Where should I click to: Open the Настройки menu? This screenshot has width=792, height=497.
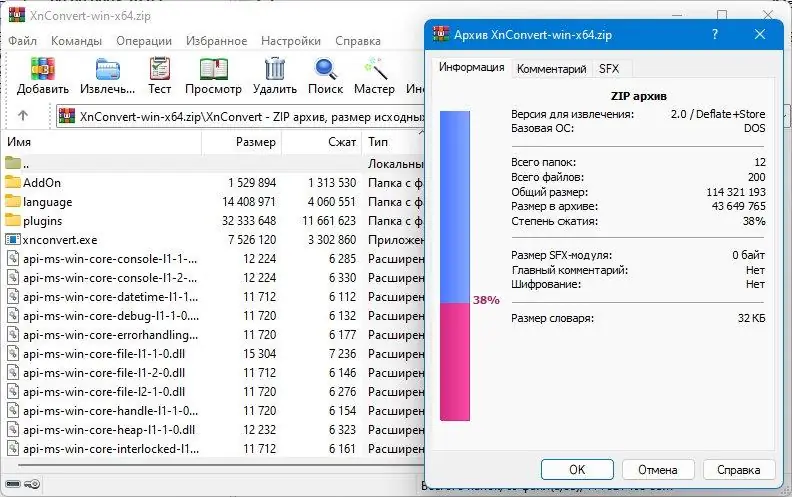tap(291, 41)
